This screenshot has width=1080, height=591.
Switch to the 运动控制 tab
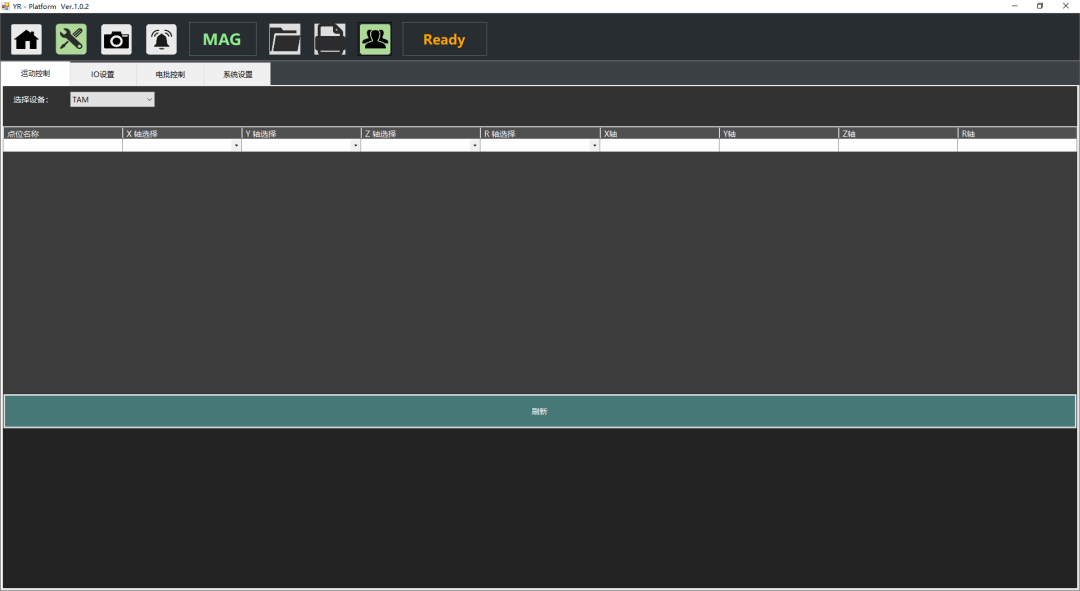coord(35,74)
